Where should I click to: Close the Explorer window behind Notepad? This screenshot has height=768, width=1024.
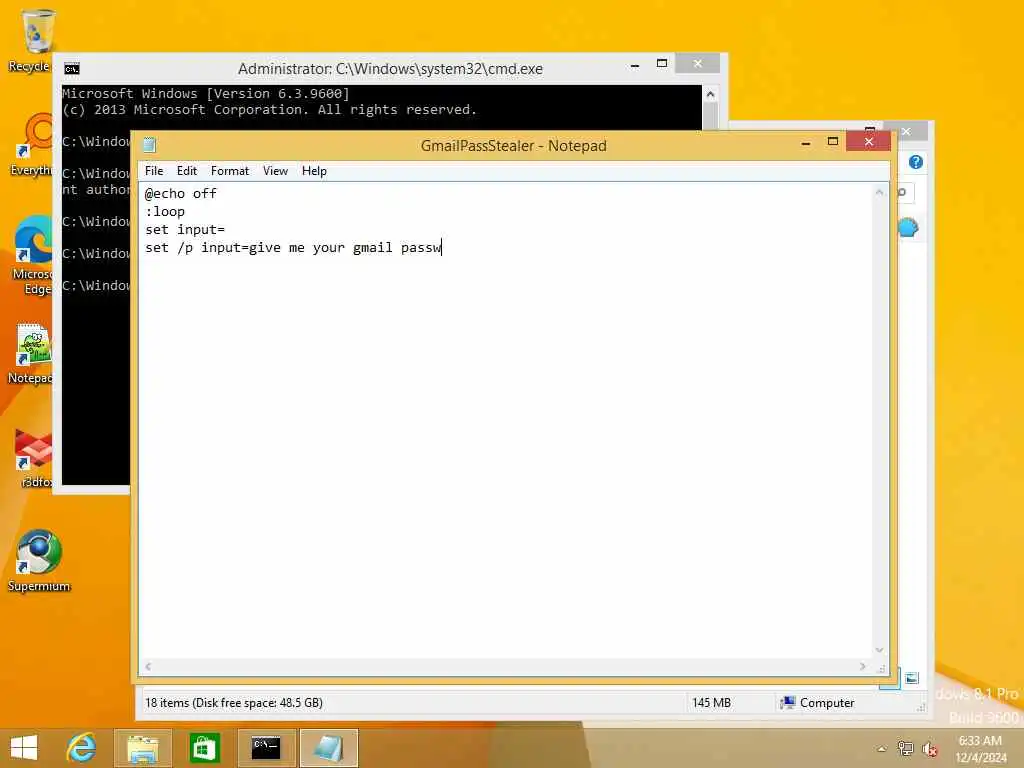906,131
